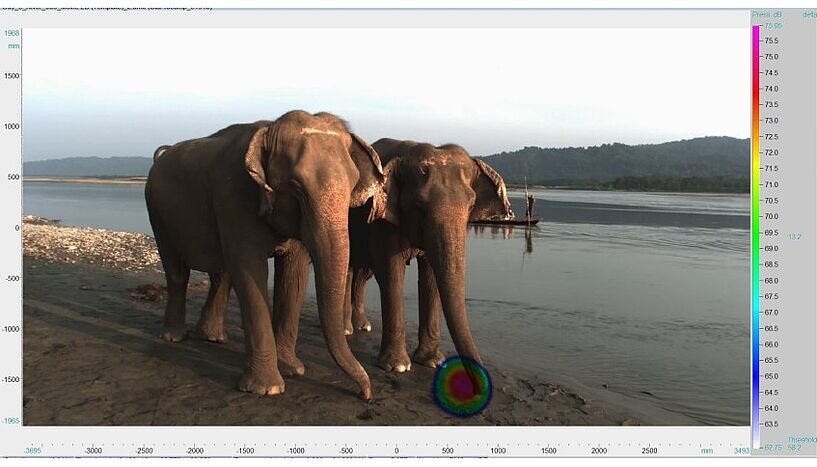Click the maximum value 75.99 on scale
Viewport: 817px width, 467px height.
773,26
